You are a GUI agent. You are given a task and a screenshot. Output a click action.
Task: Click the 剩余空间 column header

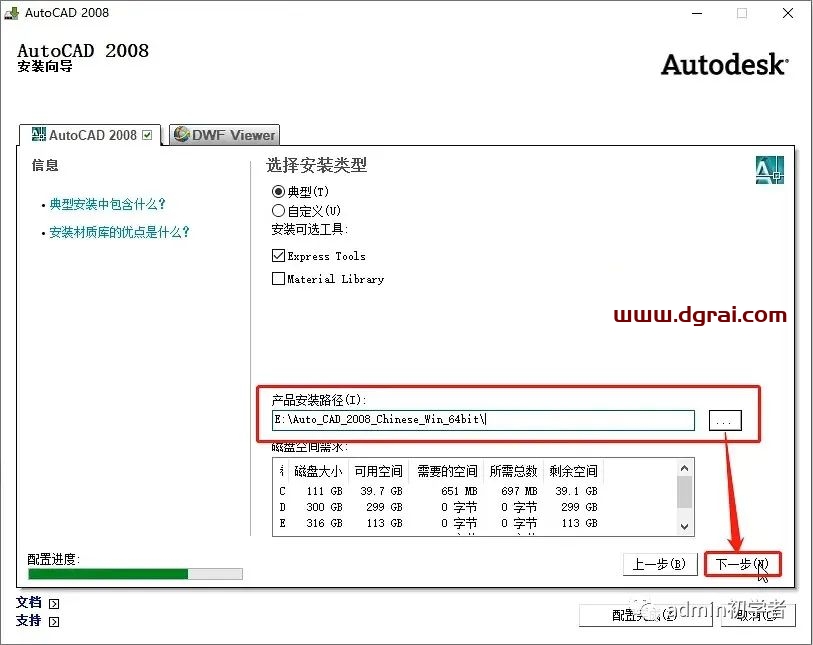point(573,471)
